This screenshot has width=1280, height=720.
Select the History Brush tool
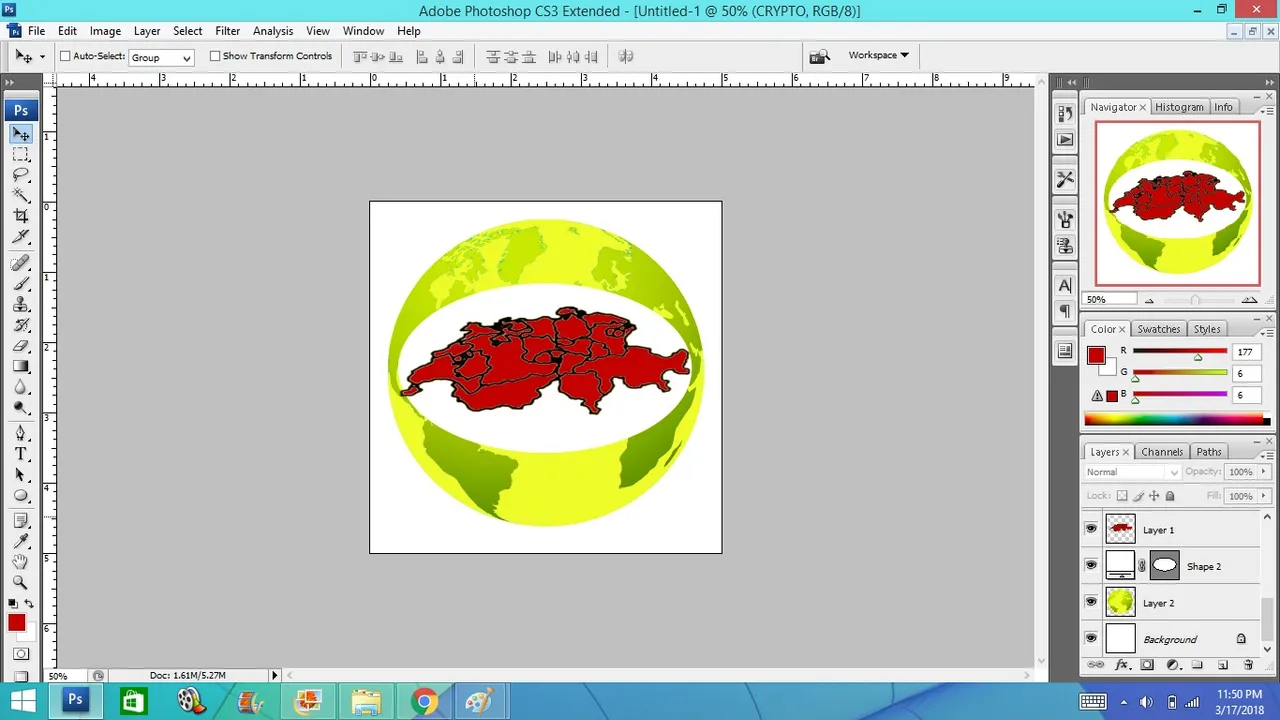21,325
